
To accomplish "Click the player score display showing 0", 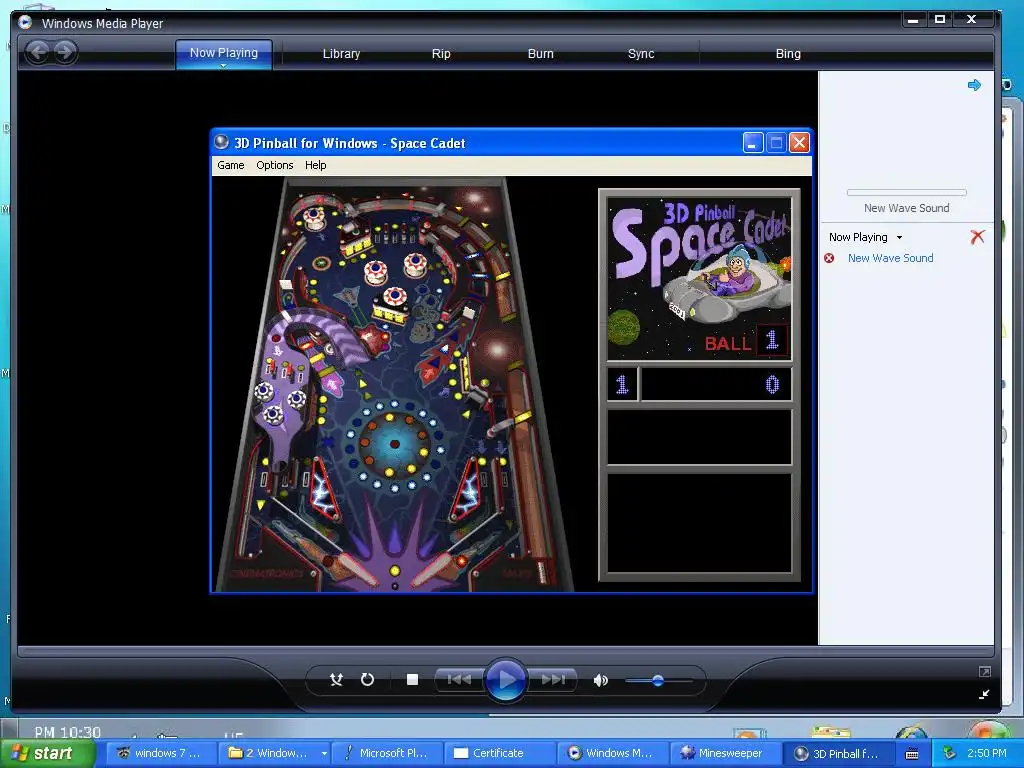I will tap(716, 384).
